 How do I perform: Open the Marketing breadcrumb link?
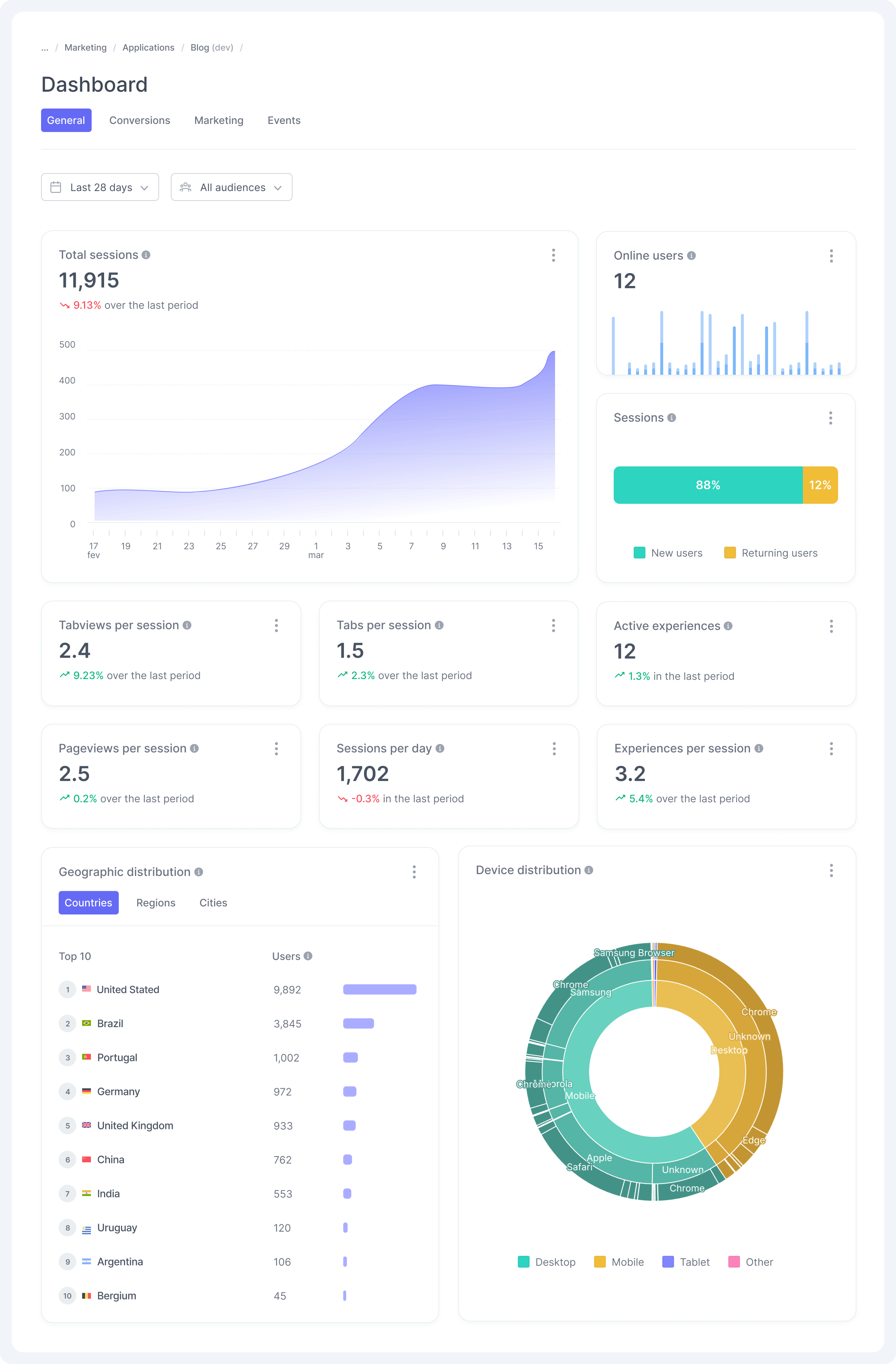click(x=85, y=48)
